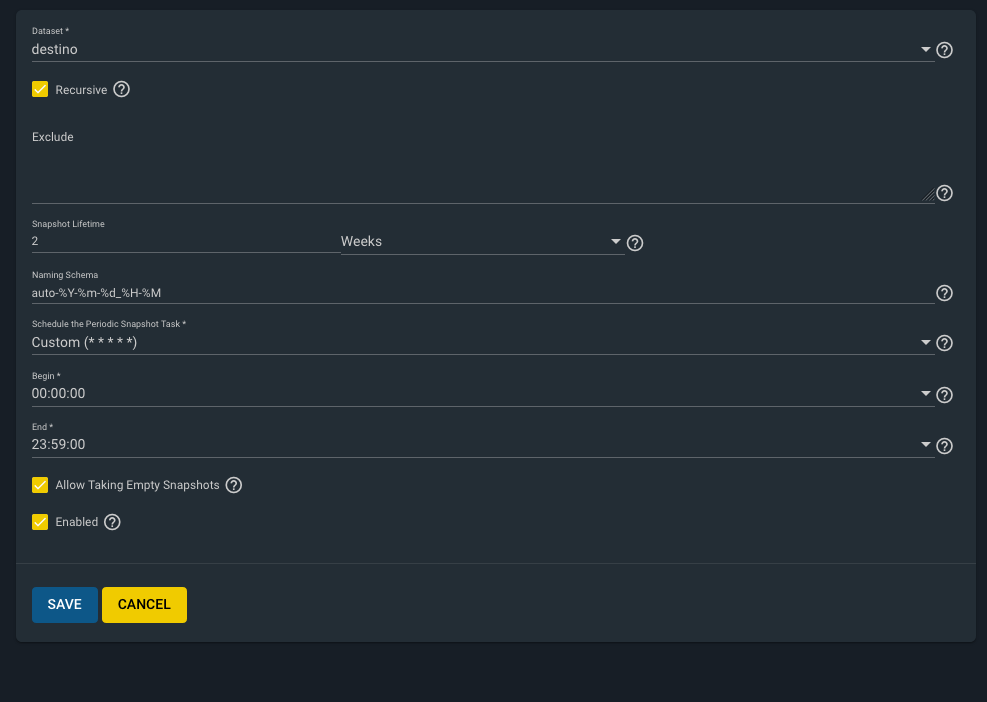Viewport: 987px width, 702px height.
Task: Click the Cancel button
Action: point(144,605)
